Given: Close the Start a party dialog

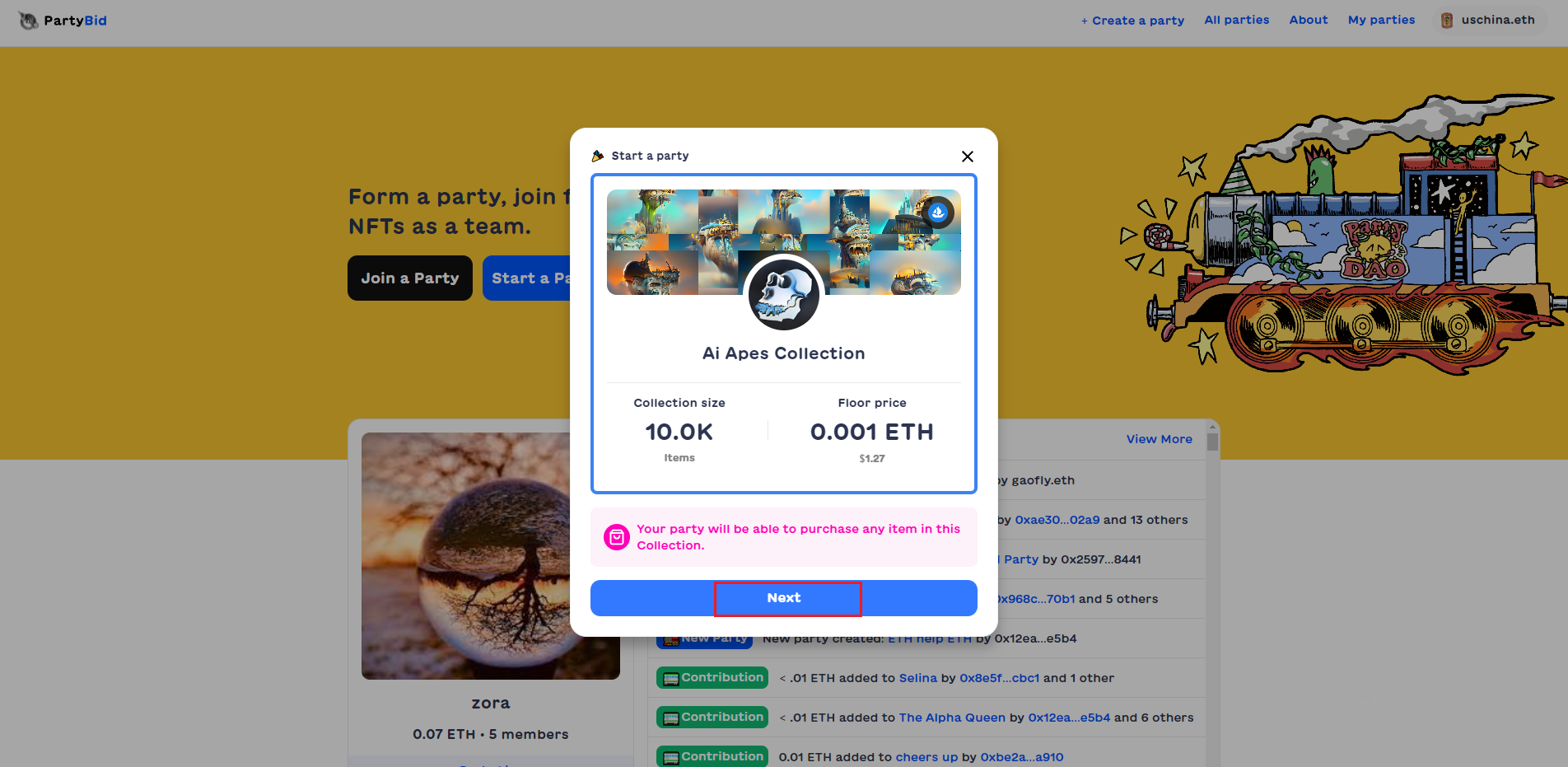Looking at the screenshot, I should pyautogui.click(x=968, y=157).
